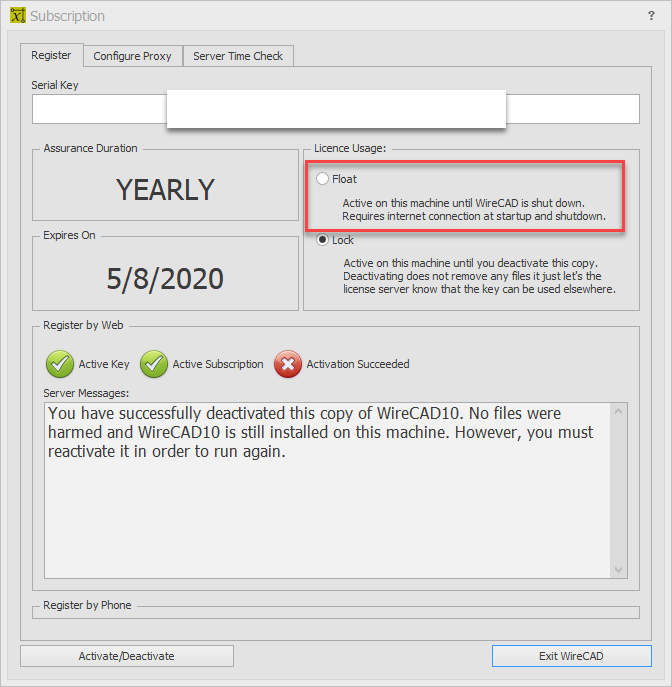The image size is (672, 687).
Task: Open the help question mark button
Action: [651, 16]
